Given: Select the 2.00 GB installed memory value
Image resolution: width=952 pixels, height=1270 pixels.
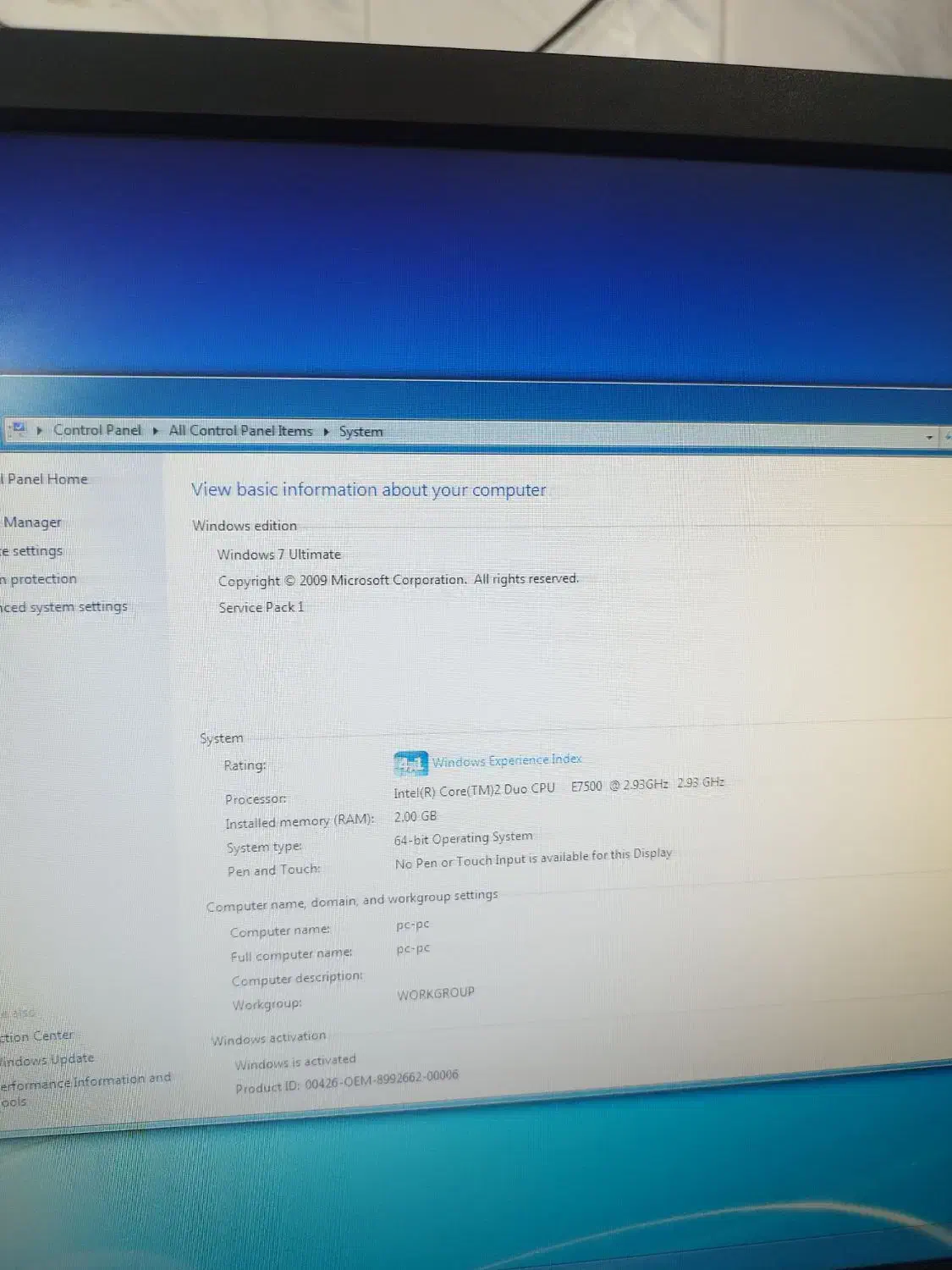Looking at the screenshot, I should coord(415,817).
